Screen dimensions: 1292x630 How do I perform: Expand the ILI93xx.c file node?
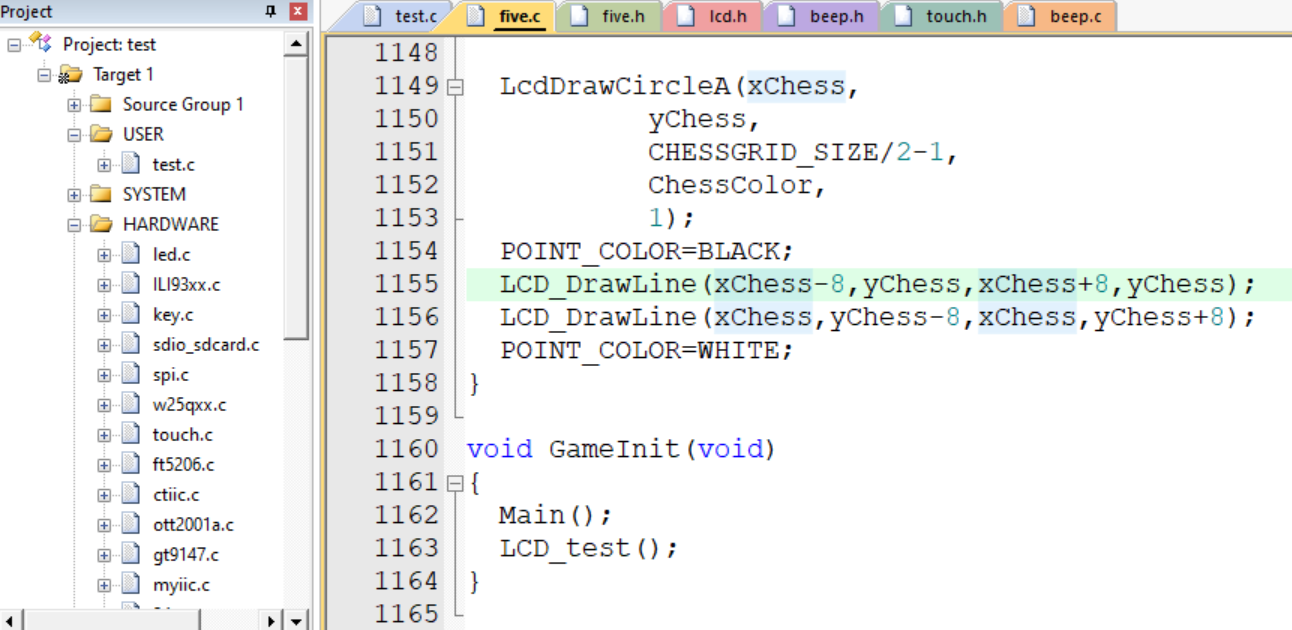point(104,285)
